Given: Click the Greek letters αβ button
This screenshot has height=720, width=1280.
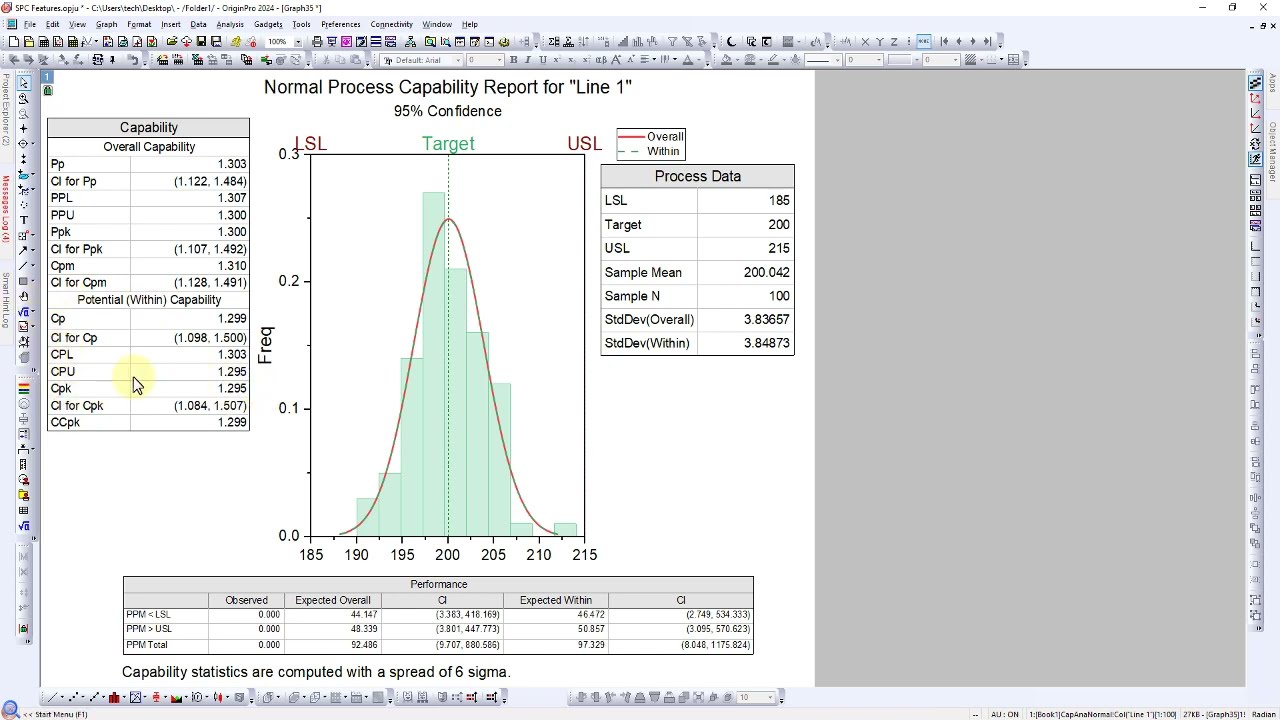Looking at the screenshot, I should pos(601,60).
